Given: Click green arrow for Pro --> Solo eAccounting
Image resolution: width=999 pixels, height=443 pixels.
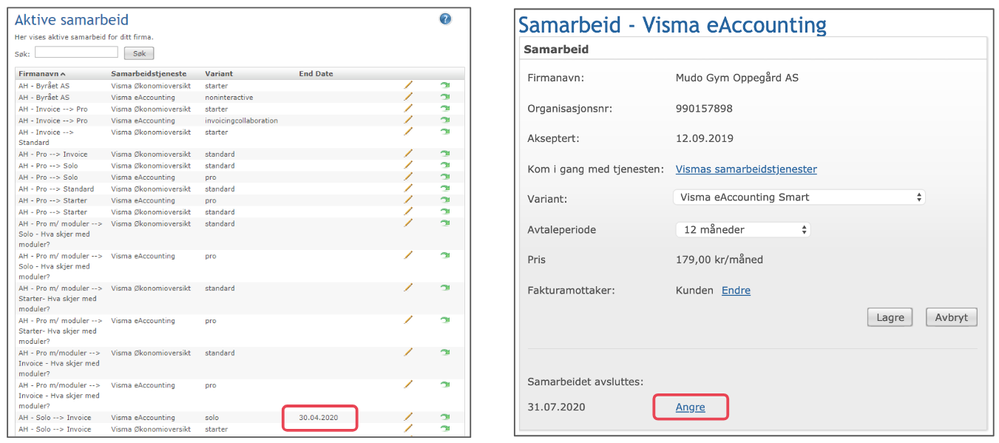Looking at the screenshot, I should pyautogui.click(x=445, y=177).
